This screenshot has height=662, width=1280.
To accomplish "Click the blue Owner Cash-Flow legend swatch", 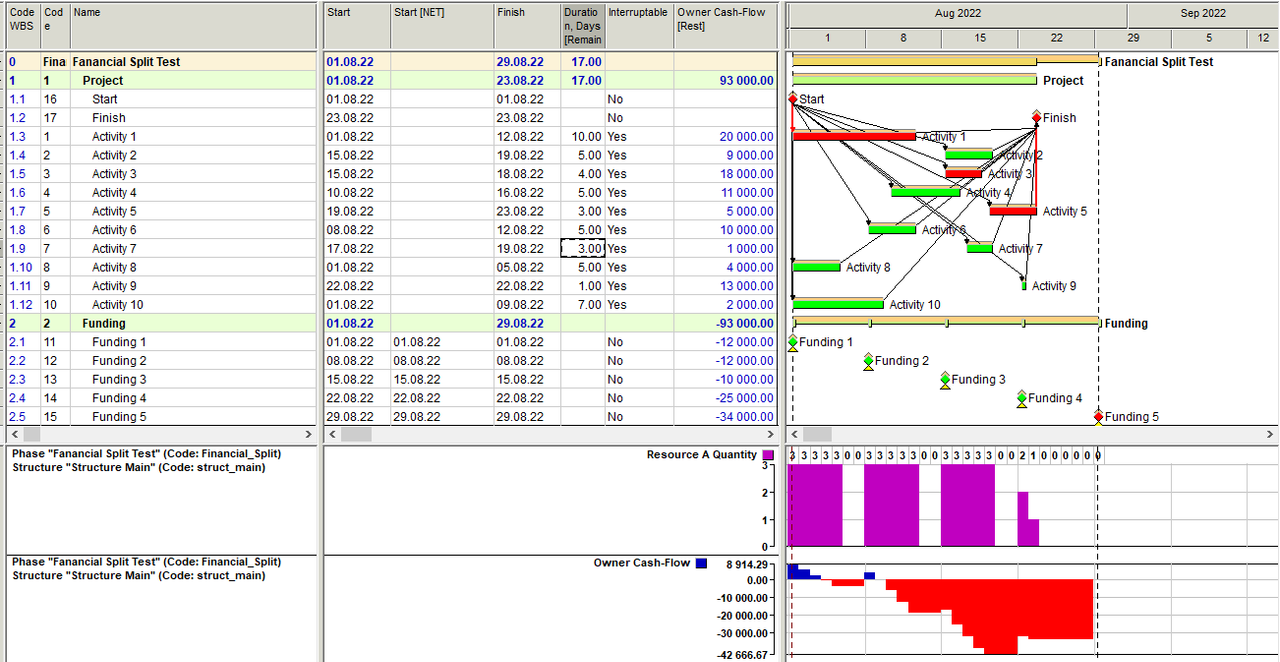I will tap(701, 563).
